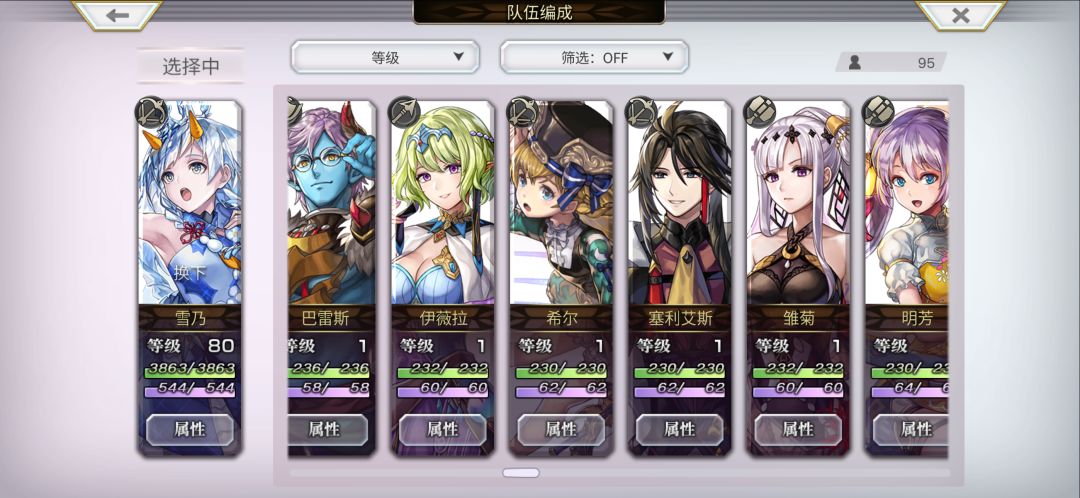Show 属性 for 伊薇拉
Viewport: 1080px width, 498px height.
(443, 430)
